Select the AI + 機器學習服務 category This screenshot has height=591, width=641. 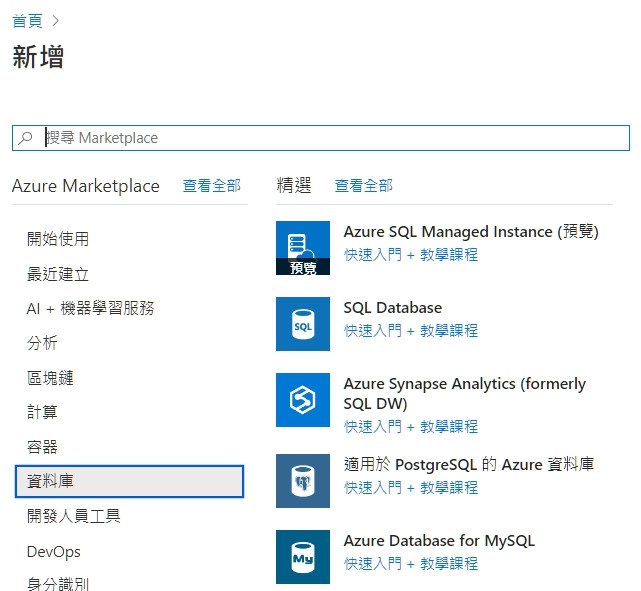click(90, 308)
